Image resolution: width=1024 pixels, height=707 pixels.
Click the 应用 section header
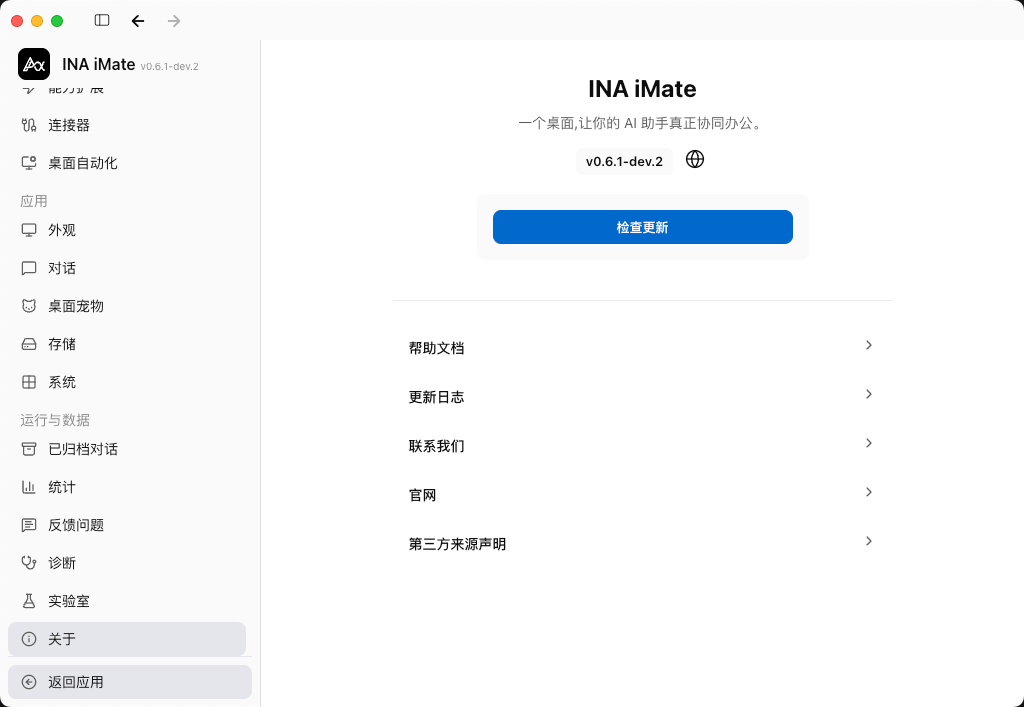[x=33, y=201]
